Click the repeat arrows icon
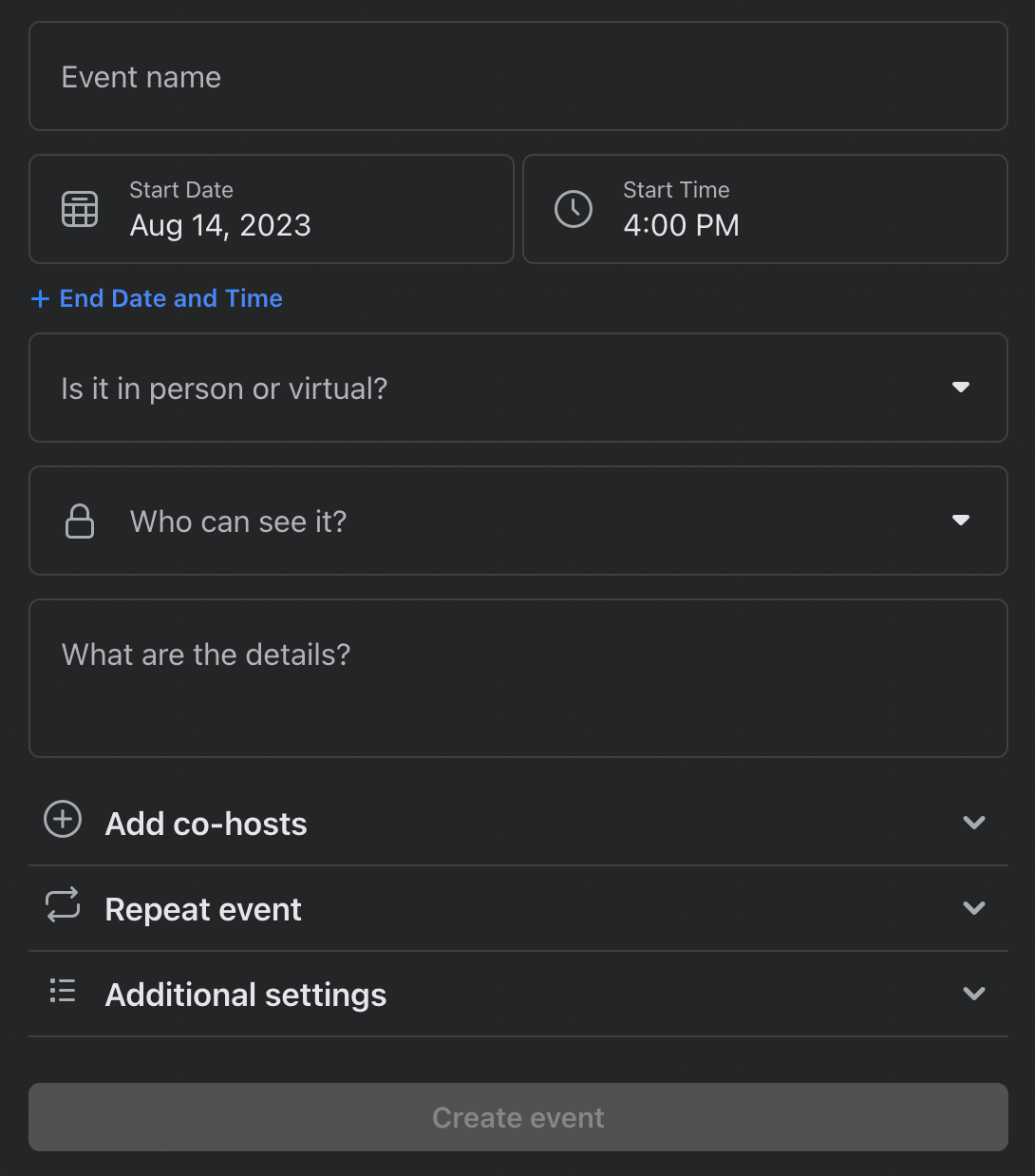Viewport: 1035px width, 1176px height. (63, 904)
